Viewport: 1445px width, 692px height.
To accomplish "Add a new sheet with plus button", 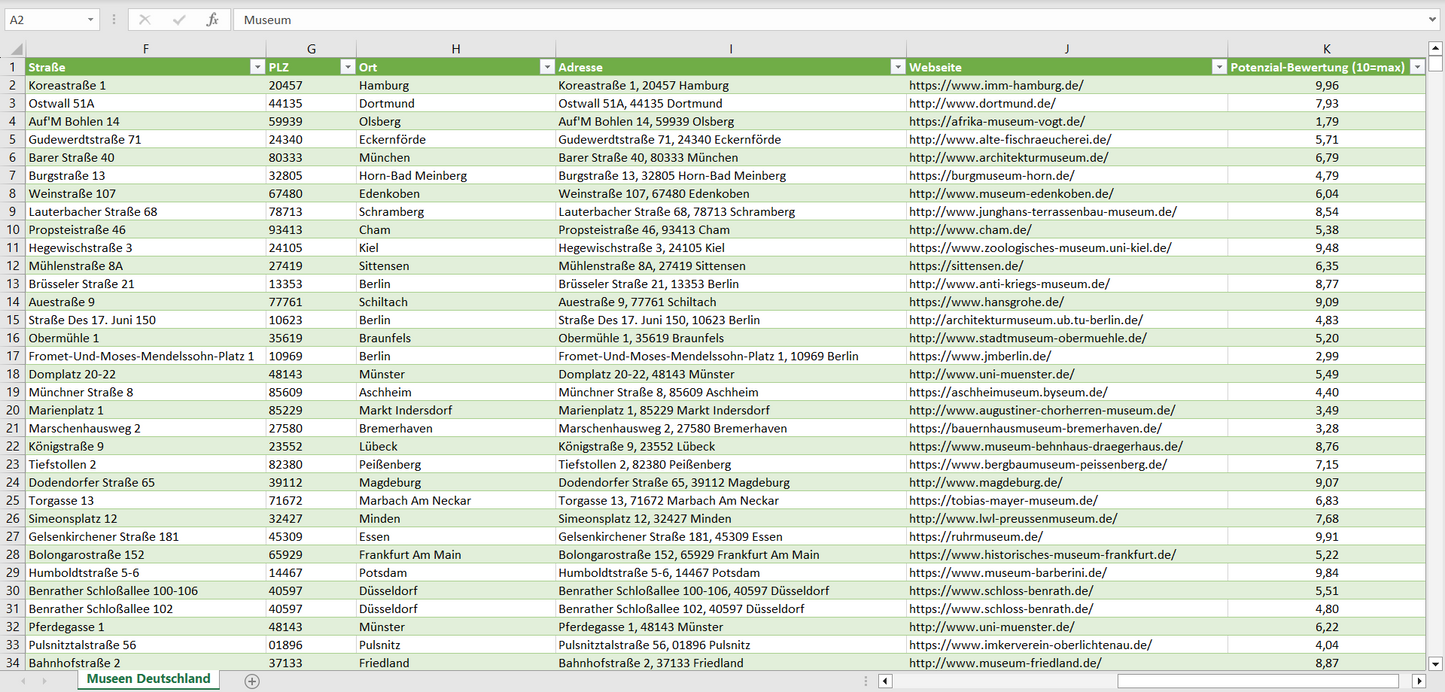I will pos(252,681).
